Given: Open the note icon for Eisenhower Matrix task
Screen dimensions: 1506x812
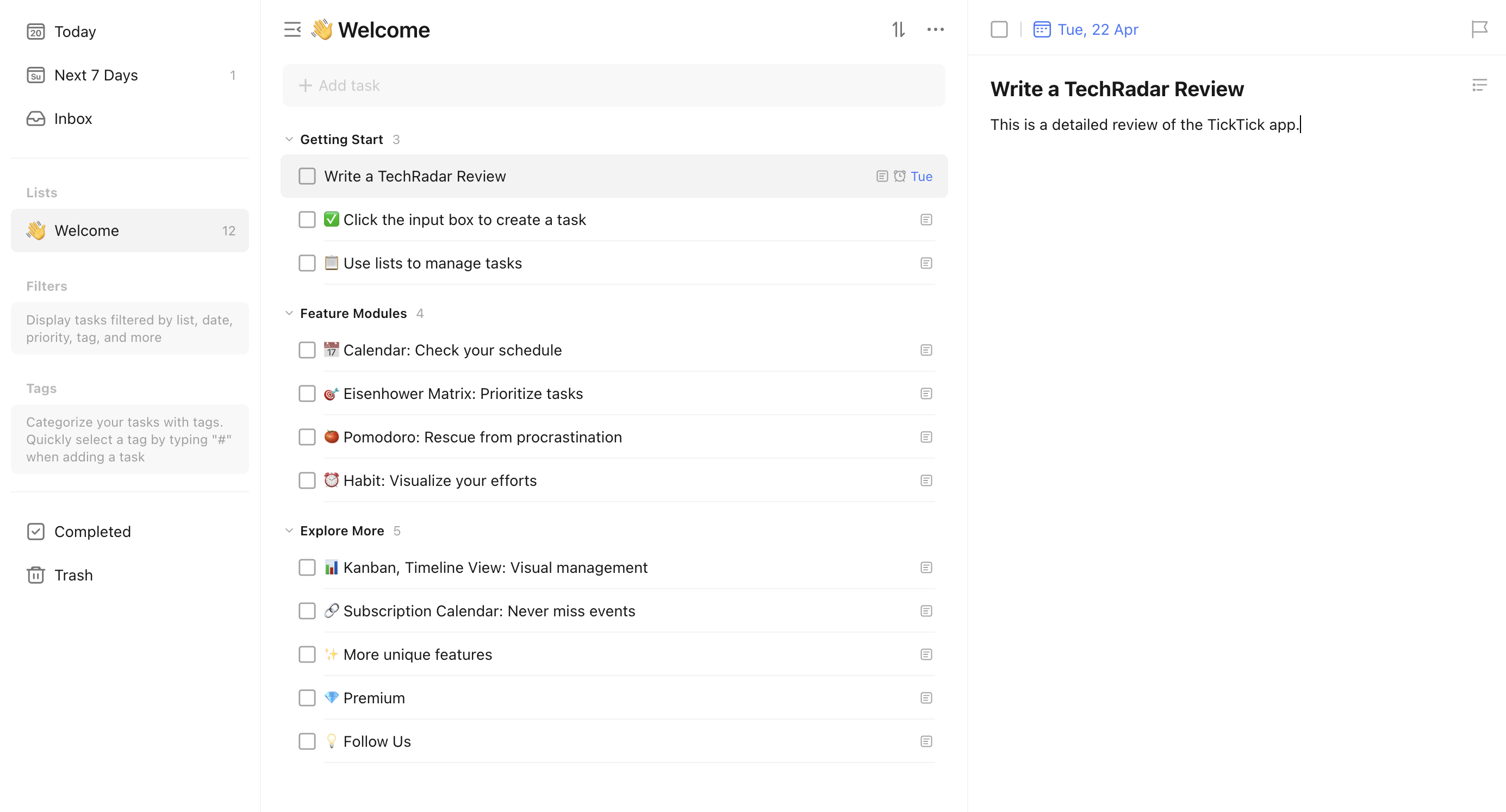Looking at the screenshot, I should tap(925, 393).
